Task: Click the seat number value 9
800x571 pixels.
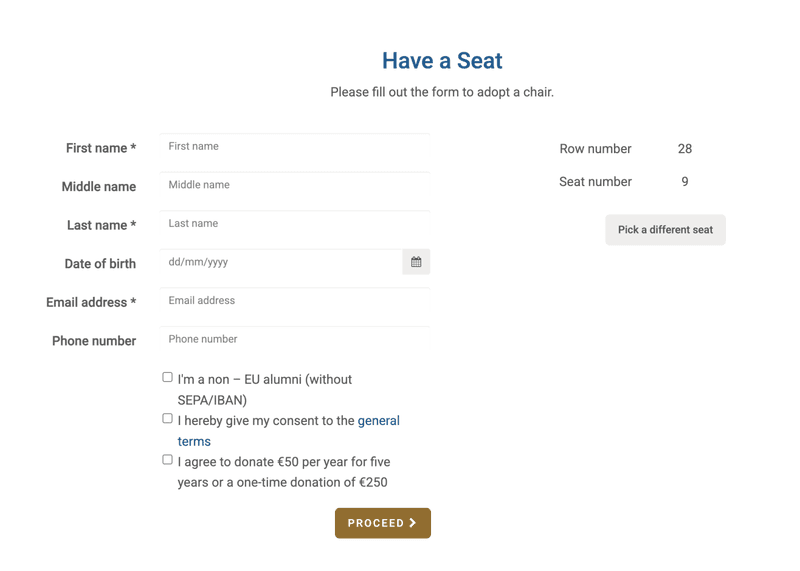Action: [685, 182]
